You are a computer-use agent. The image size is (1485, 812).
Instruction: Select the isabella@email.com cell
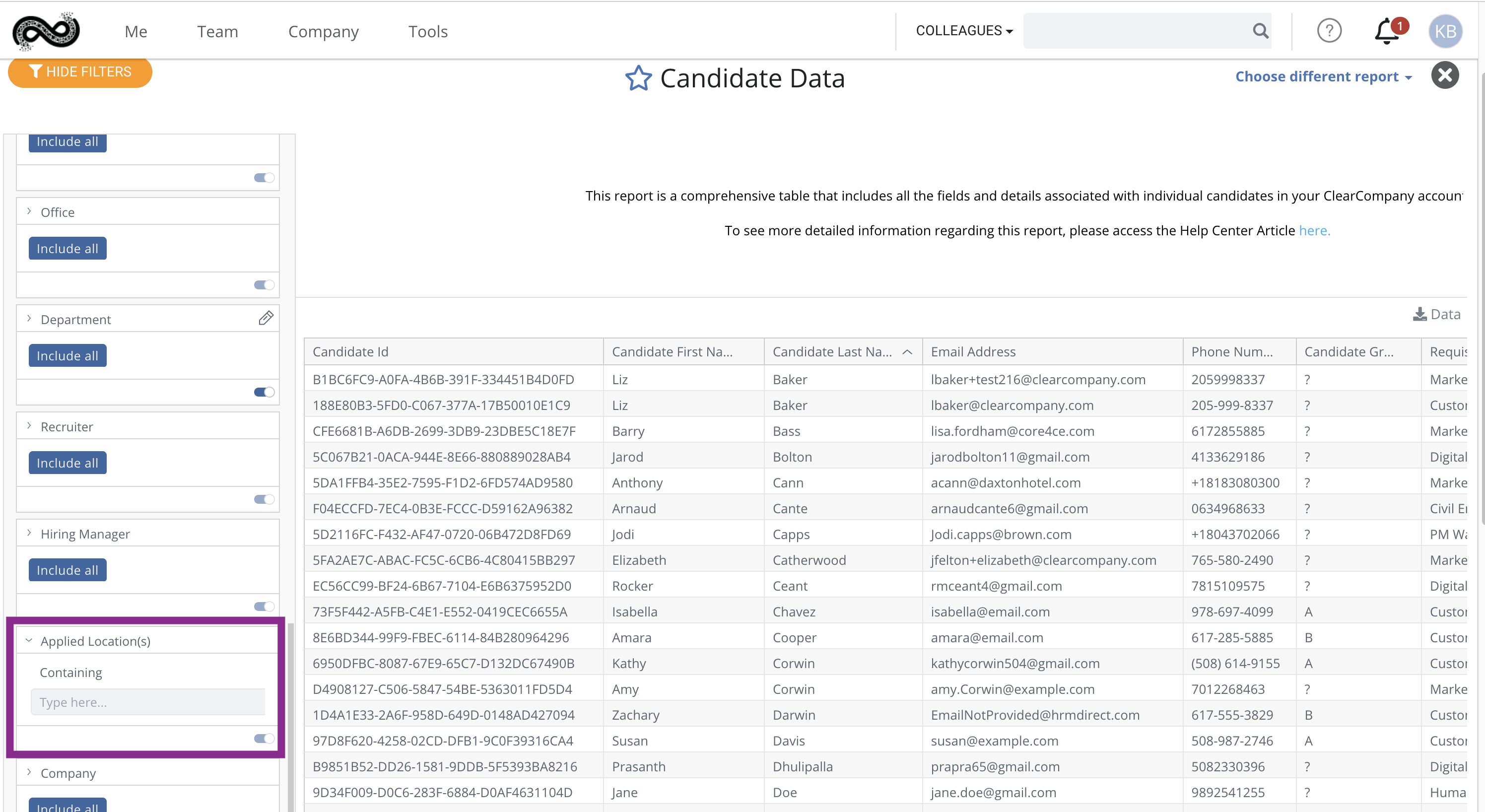point(1053,611)
